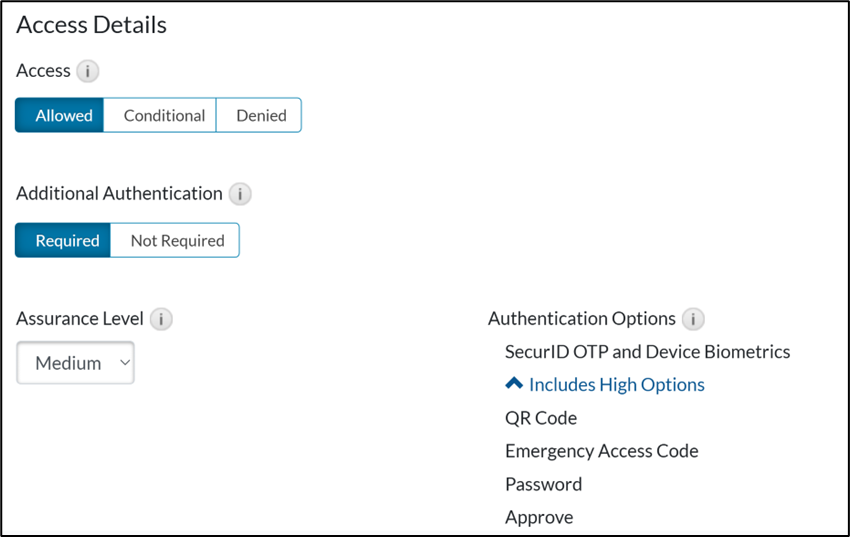The height and width of the screenshot is (537, 850).
Task: Set Access to Conditional
Action: point(164,115)
